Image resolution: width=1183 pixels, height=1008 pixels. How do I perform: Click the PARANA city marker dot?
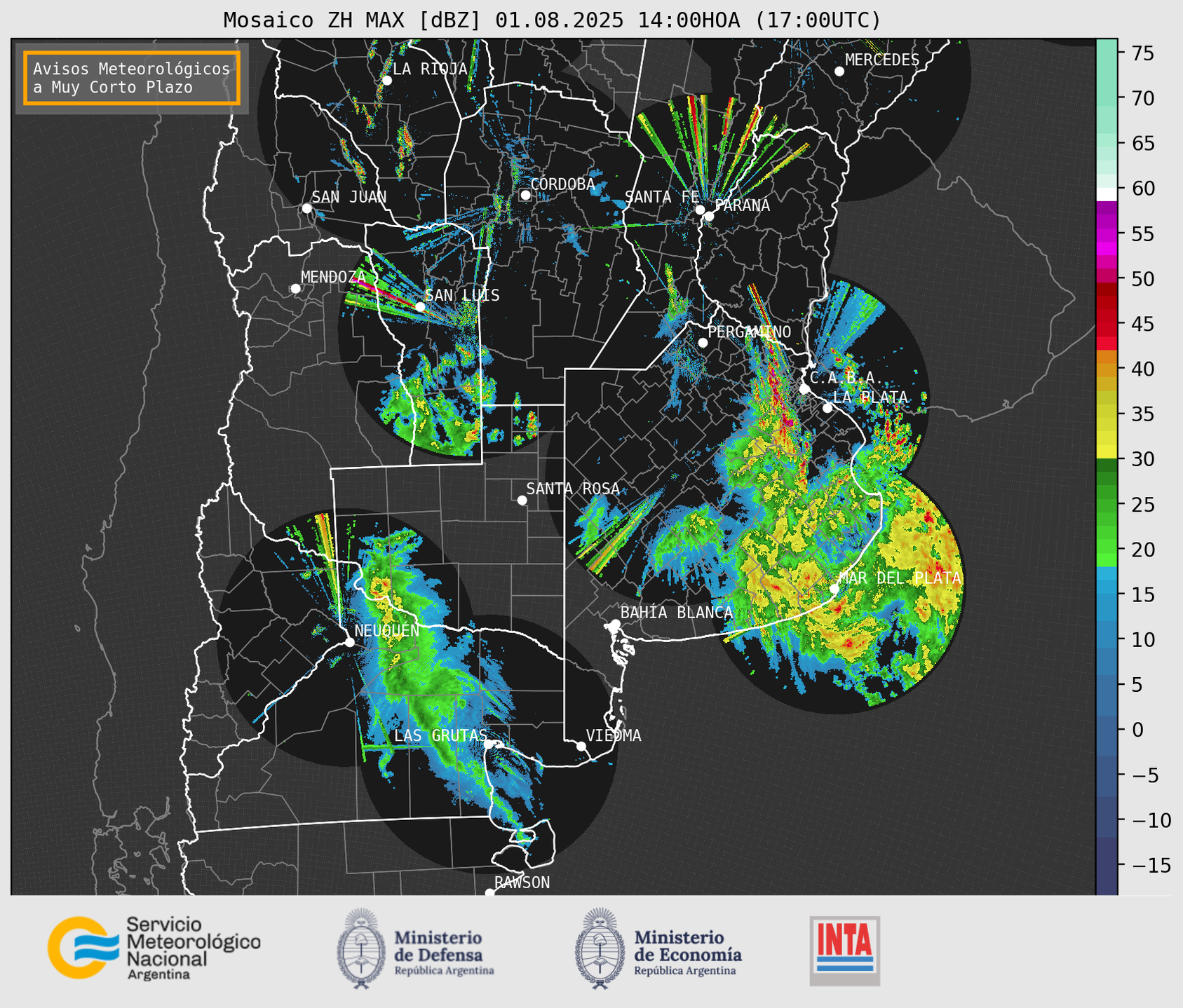[x=709, y=216]
